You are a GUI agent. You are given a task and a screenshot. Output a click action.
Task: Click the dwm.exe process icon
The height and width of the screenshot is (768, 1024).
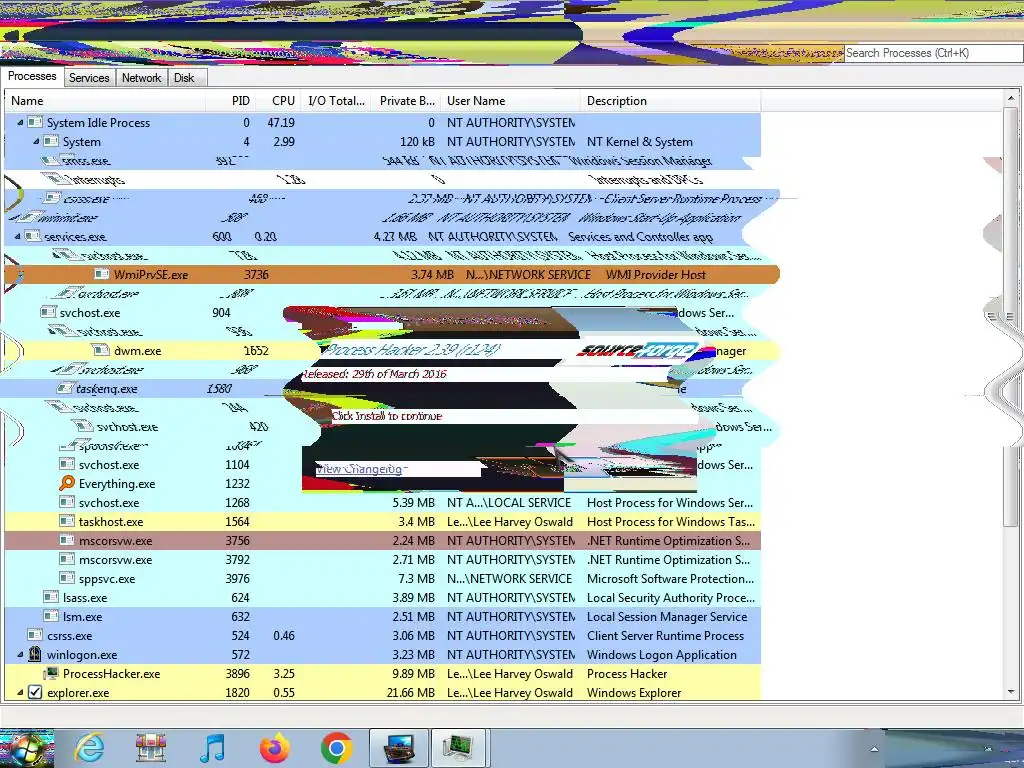tap(101, 350)
